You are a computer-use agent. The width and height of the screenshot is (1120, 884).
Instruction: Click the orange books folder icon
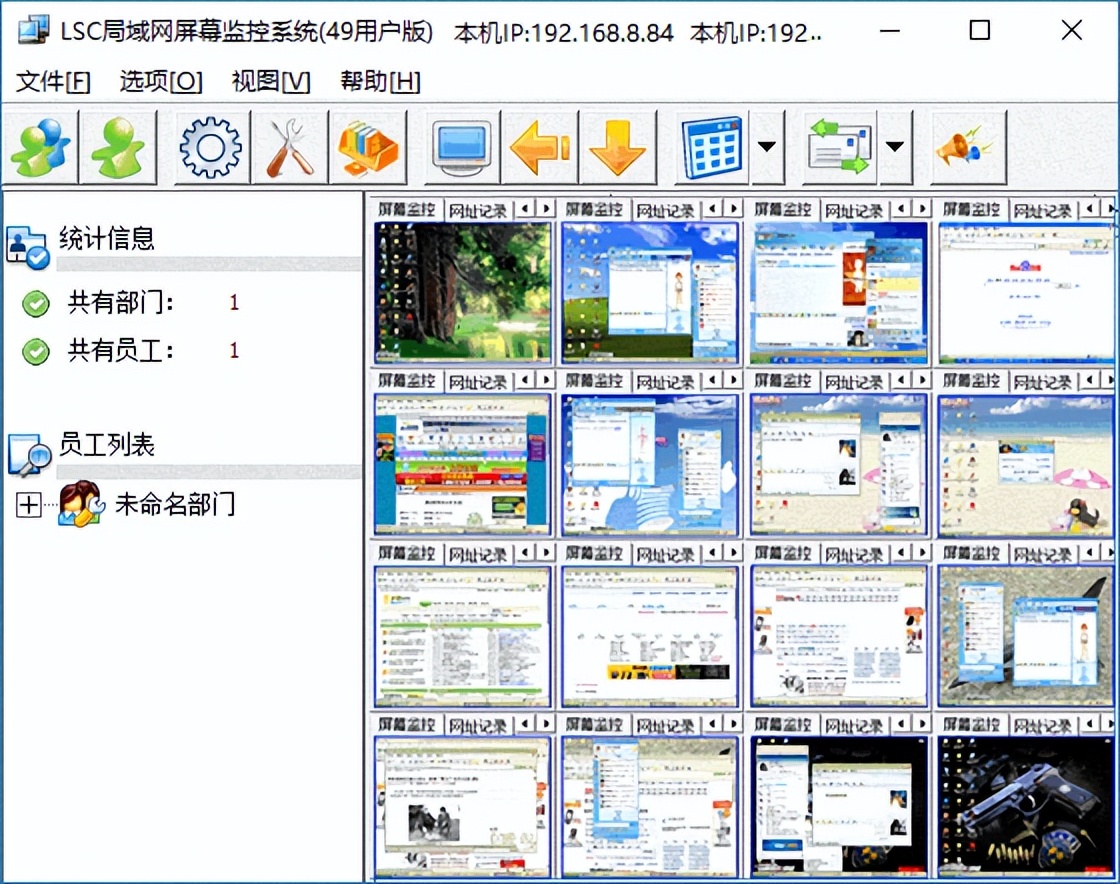click(x=367, y=148)
